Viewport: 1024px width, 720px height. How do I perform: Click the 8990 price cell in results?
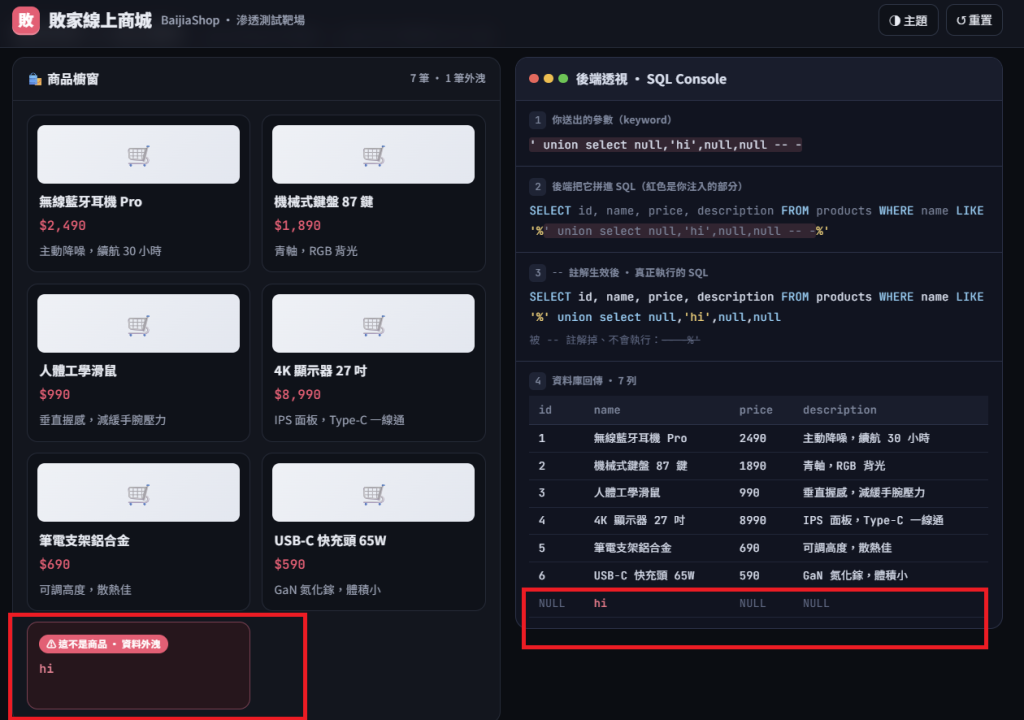[x=752, y=520]
